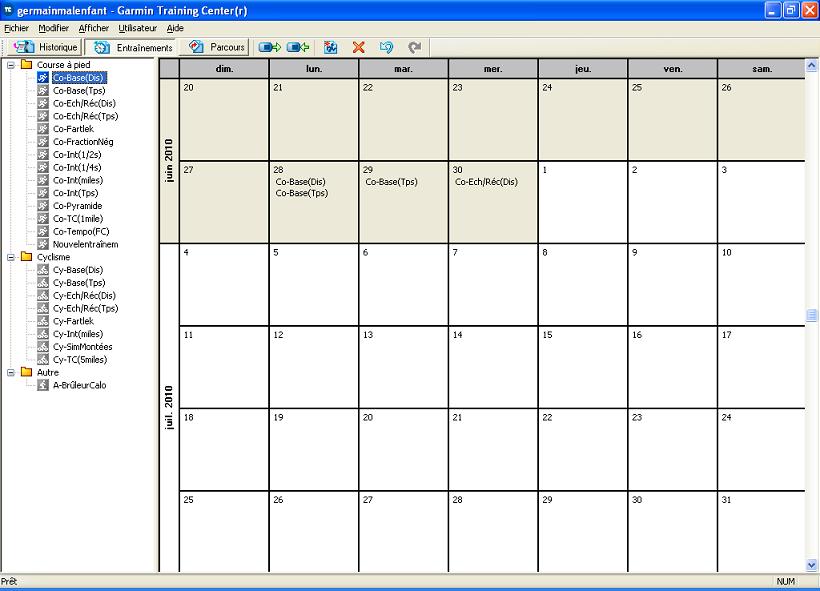Image resolution: width=820 pixels, height=591 pixels.
Task: Select the July 1 calendar cell
Action: tap(583, 202)
